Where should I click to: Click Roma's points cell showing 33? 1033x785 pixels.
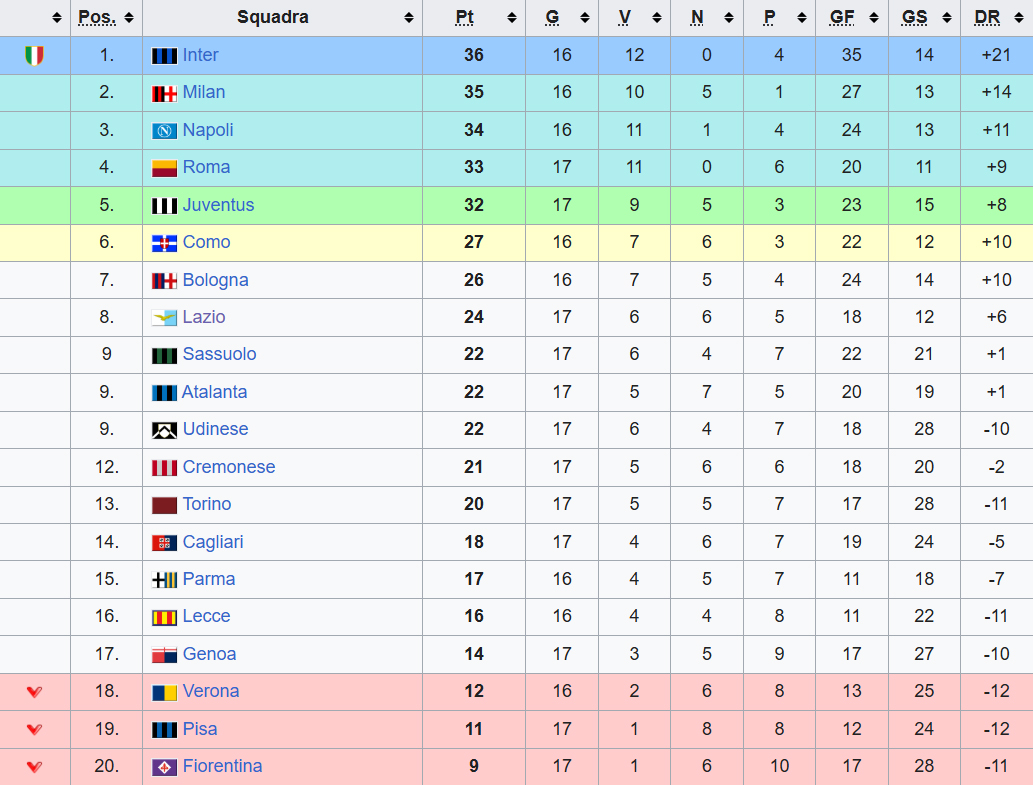(x=474, y=168)
